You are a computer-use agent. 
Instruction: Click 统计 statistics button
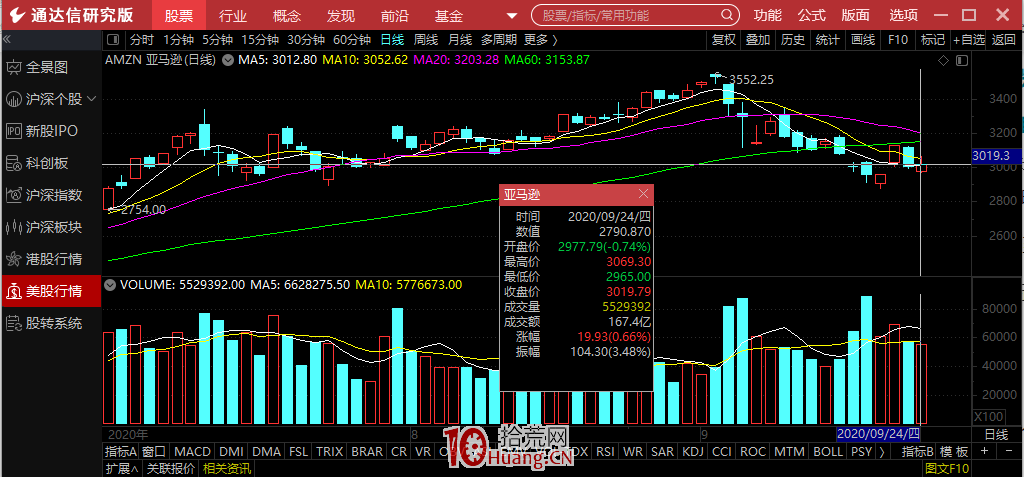click(827, 40)
